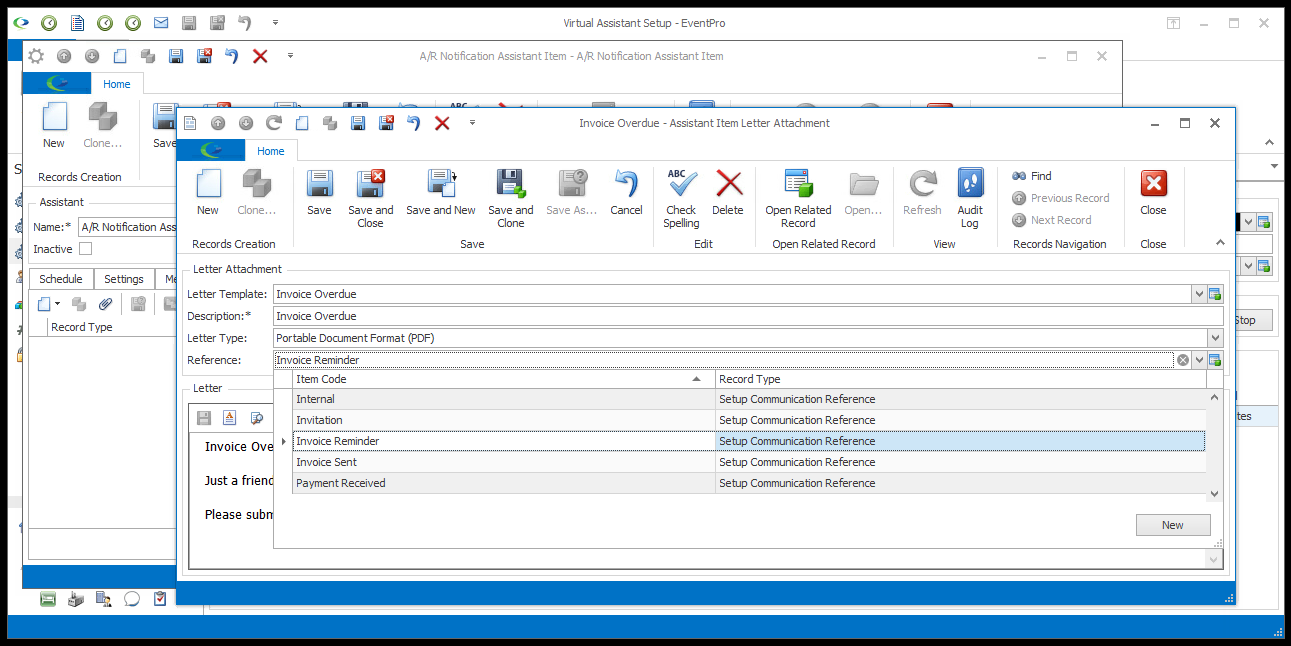Open the EventPro quick access customize arrow
This screenshot has height=646, width=1291.
pyautogui.click(x=275, y=22)
